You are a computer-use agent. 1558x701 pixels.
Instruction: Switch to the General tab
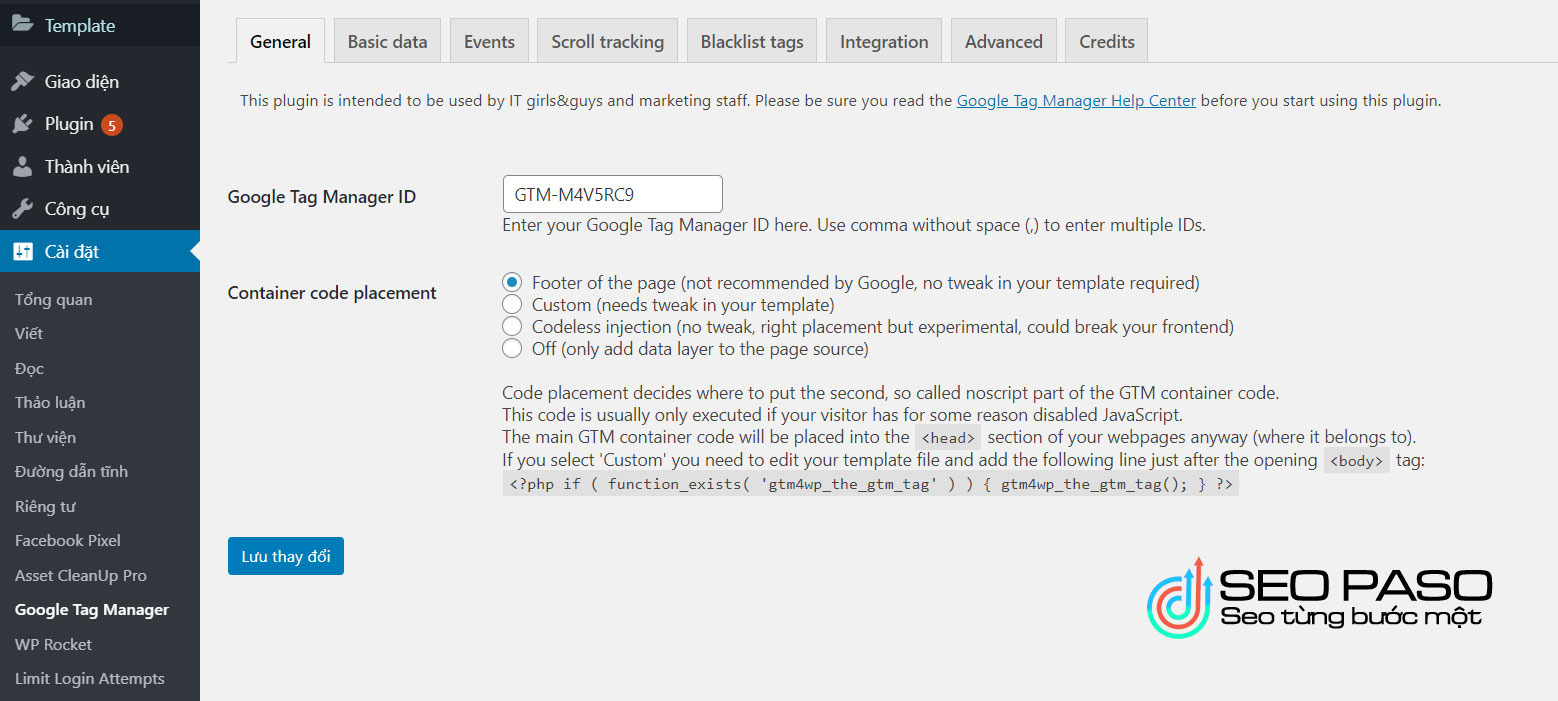click(280, 41)
